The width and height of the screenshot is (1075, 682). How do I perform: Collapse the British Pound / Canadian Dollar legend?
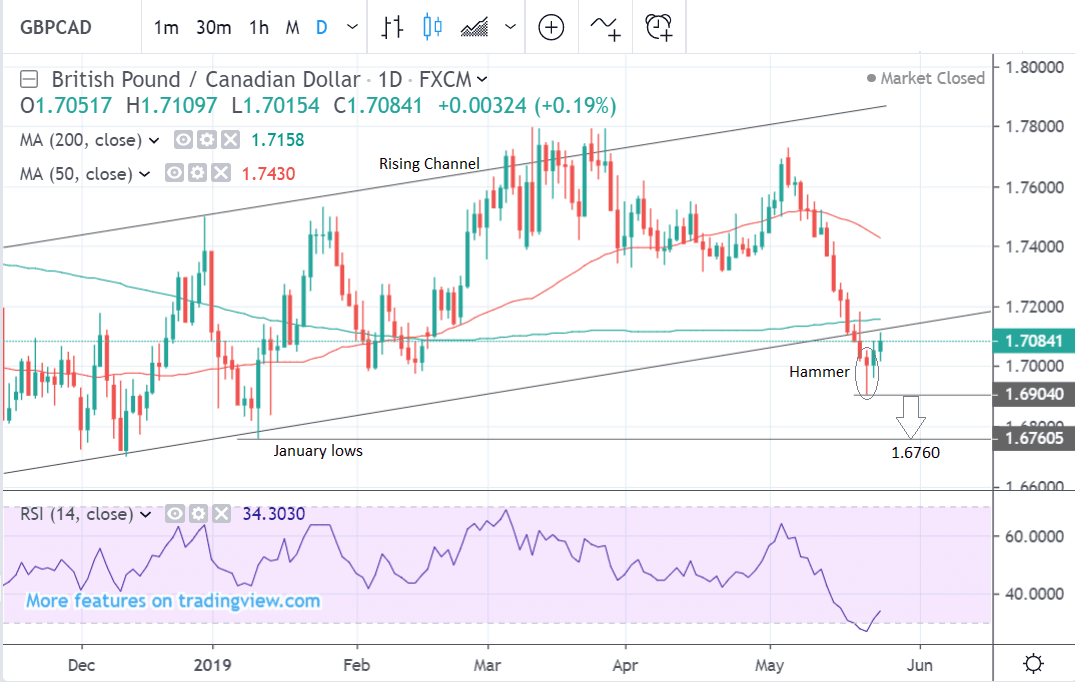(30, 79)
